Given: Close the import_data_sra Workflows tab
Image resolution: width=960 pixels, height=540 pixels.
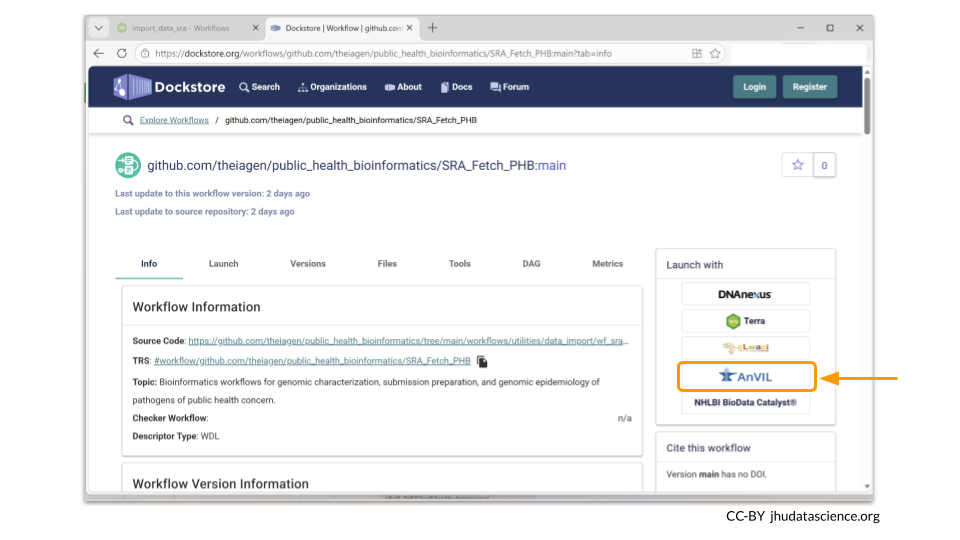Looking at the screenshot, I should tap(255, 28).
